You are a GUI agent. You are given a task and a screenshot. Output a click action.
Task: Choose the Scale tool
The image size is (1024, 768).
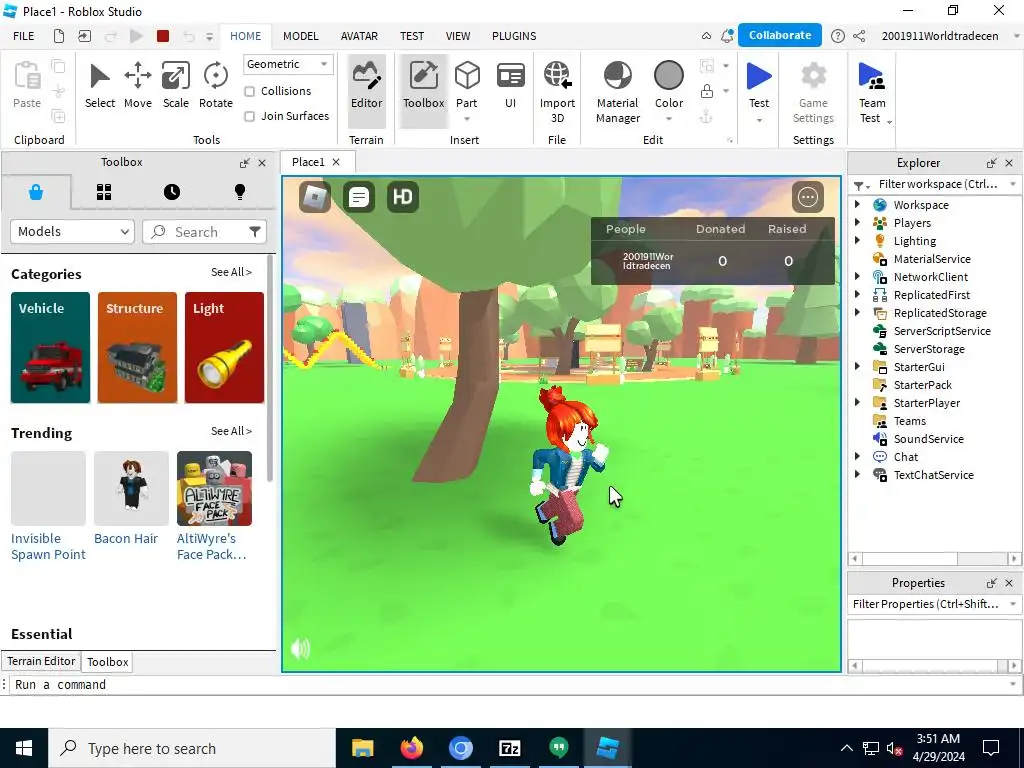point(176,85)
